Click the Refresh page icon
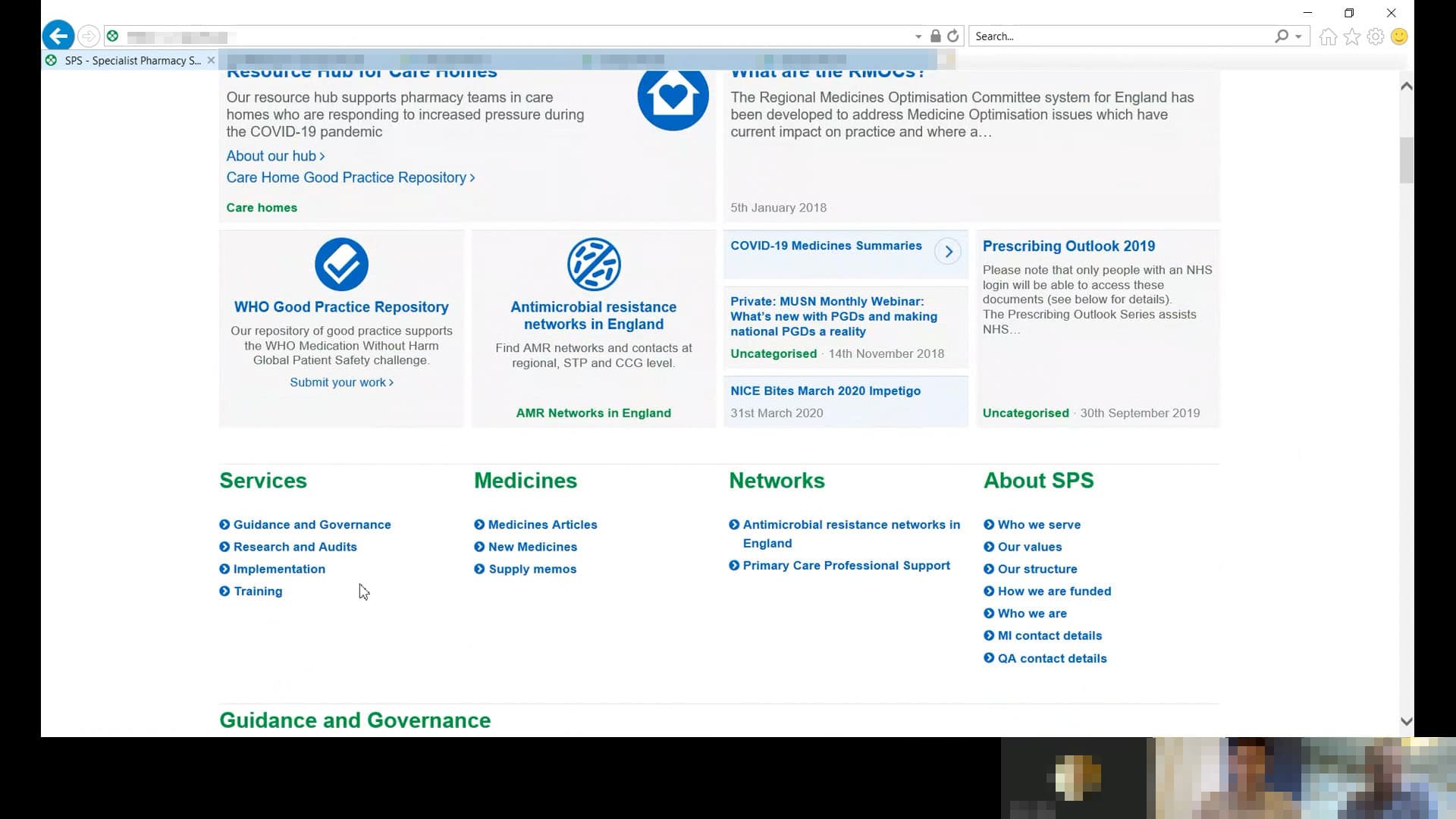This screenshot has width=1456, height=819. click(x=953, y=36)
